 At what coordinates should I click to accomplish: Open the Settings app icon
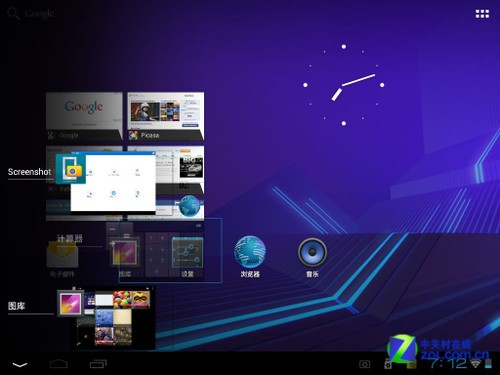tap(187, 252)
